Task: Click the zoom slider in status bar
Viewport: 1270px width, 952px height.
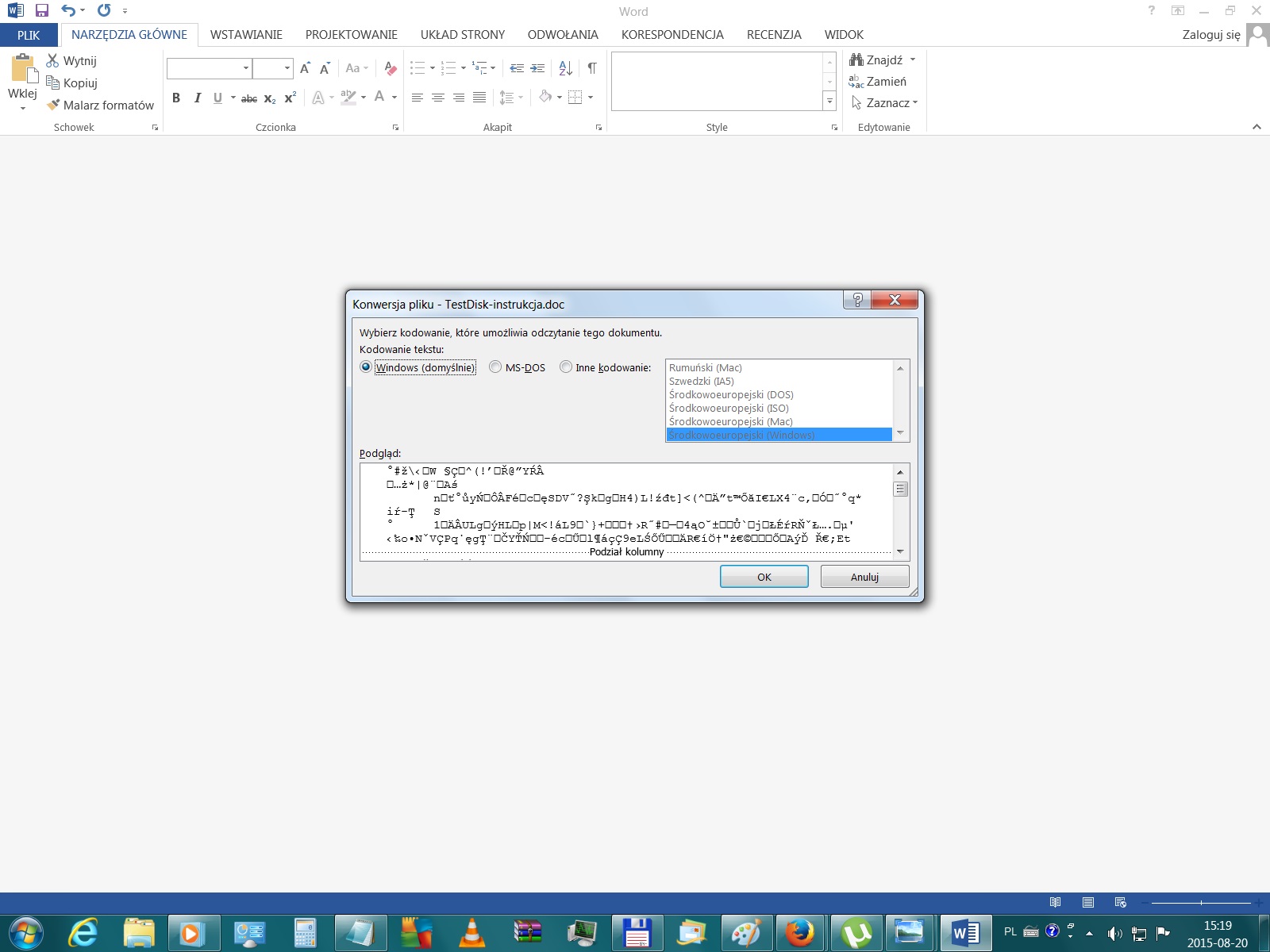Action: click(x=1201, y=903)
